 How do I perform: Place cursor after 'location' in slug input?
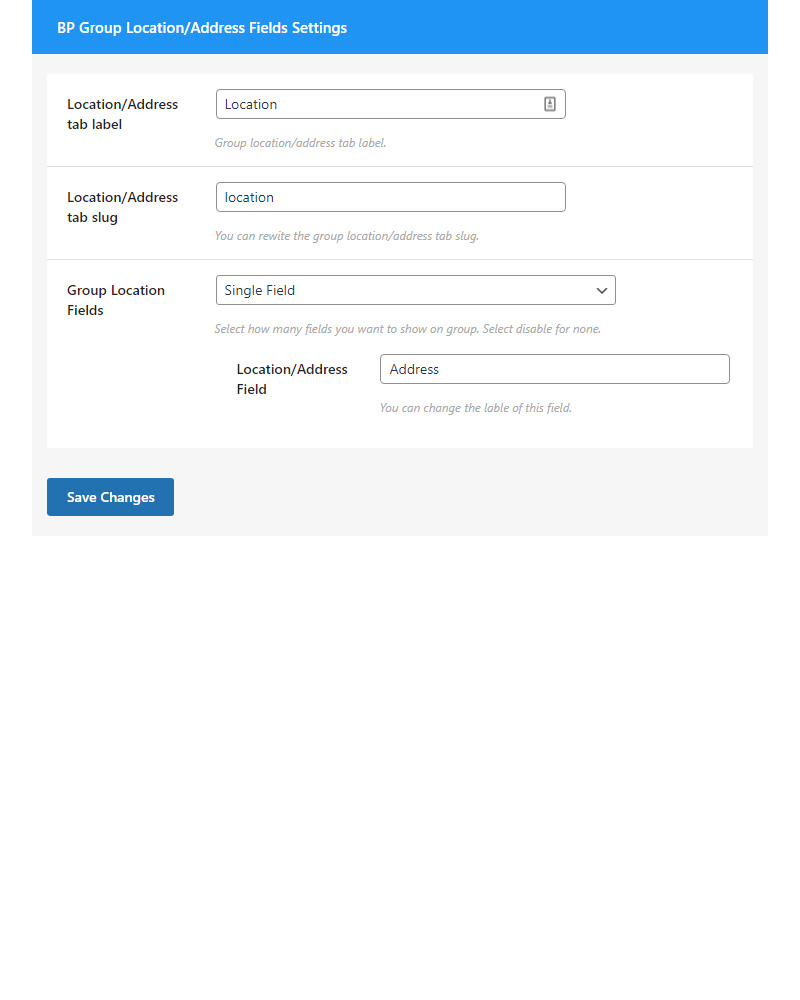(276, 198)
